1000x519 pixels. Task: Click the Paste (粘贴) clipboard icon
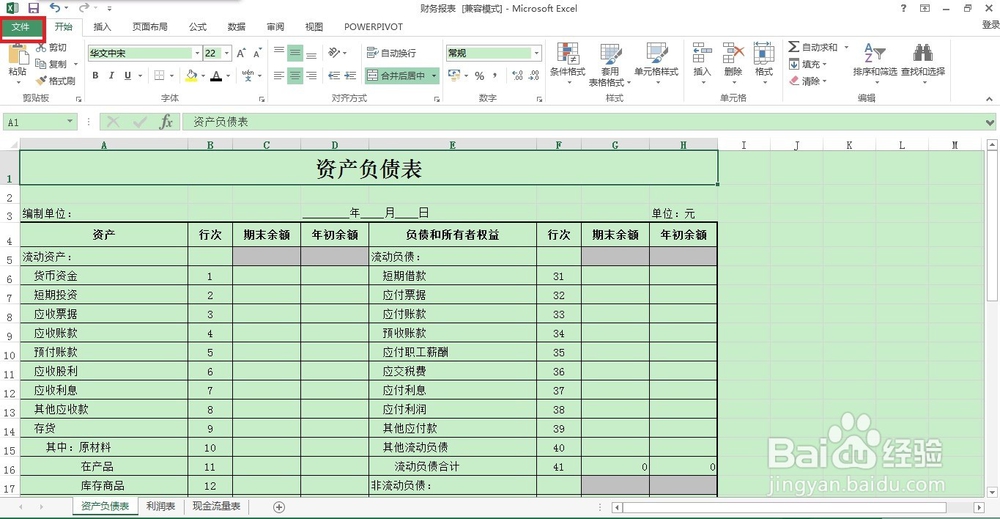click(17, 54)
